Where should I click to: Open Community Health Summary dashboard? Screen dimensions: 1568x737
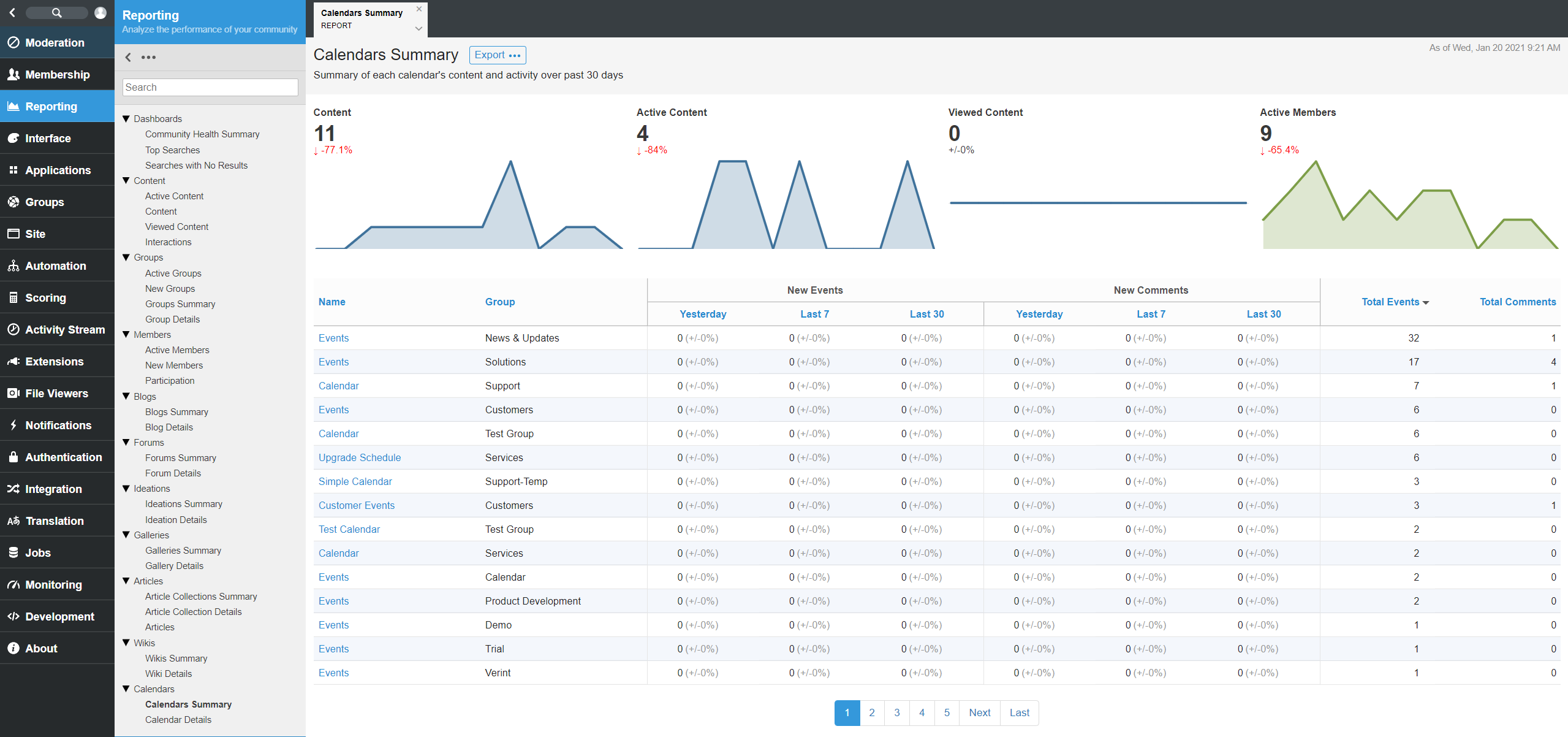tap(202, 134)
